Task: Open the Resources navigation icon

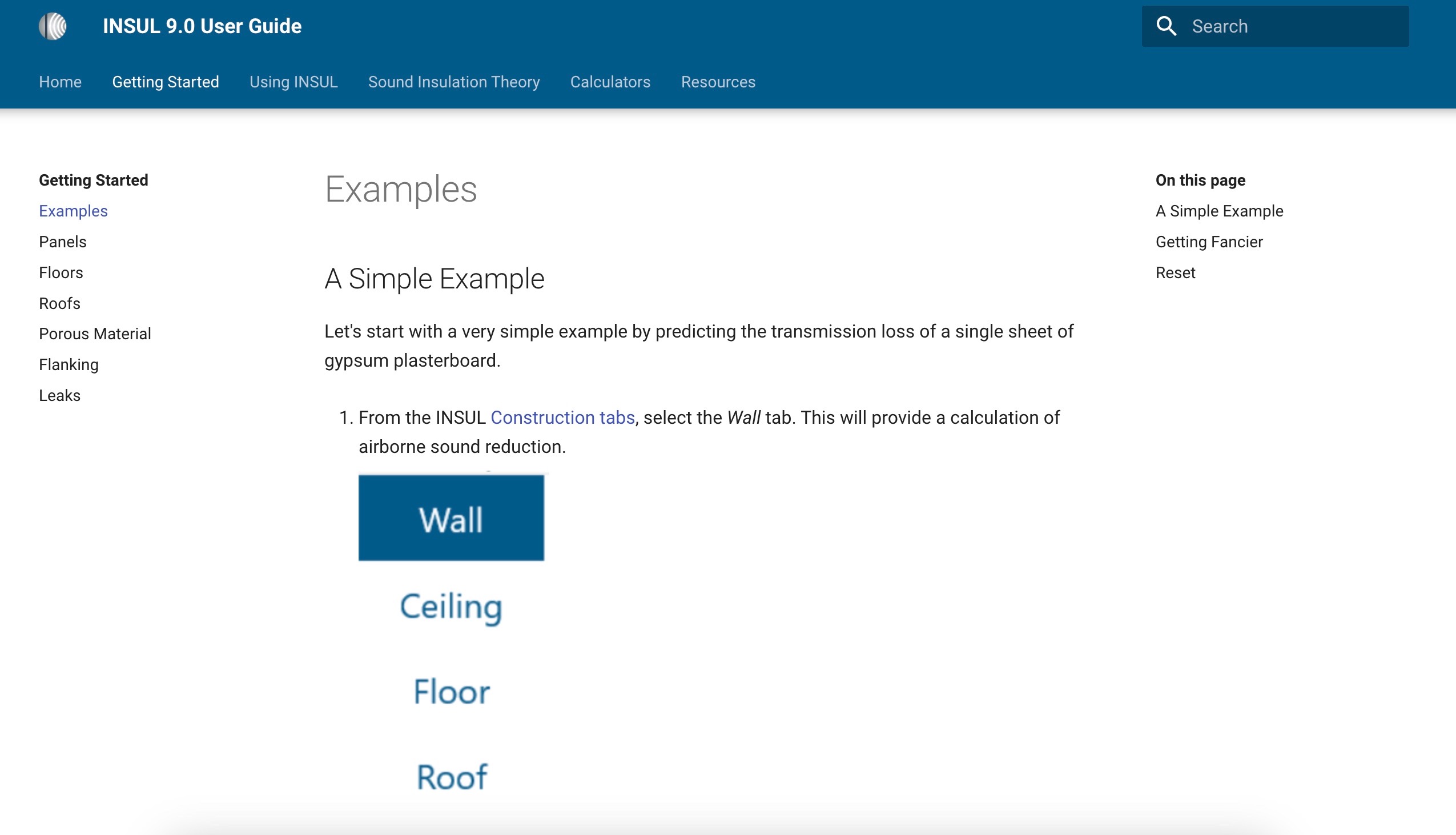Action: pyautogui.click(x=718, y=82)
